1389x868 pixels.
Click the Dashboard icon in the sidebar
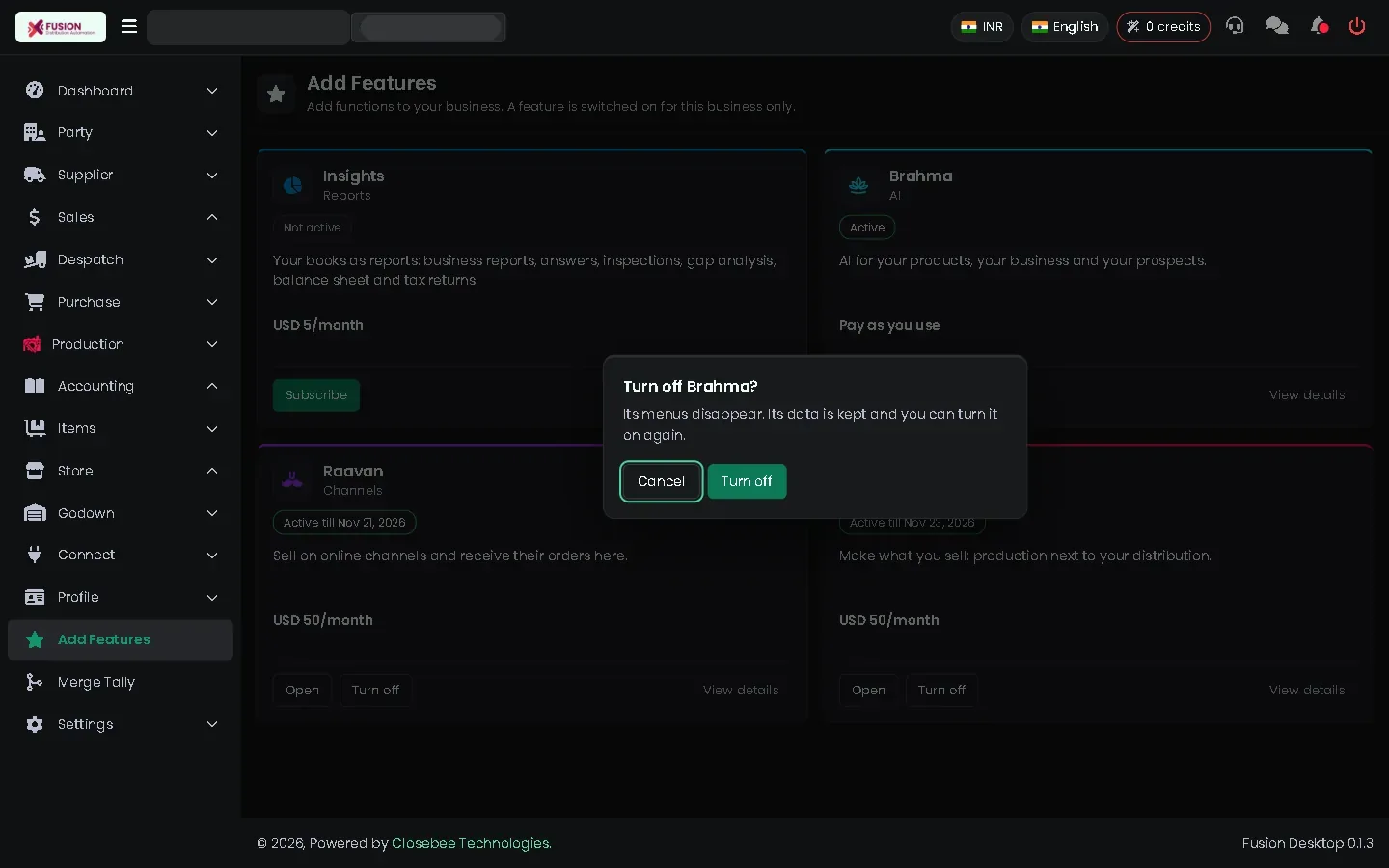pyautogui.click(x=35, y=91)
